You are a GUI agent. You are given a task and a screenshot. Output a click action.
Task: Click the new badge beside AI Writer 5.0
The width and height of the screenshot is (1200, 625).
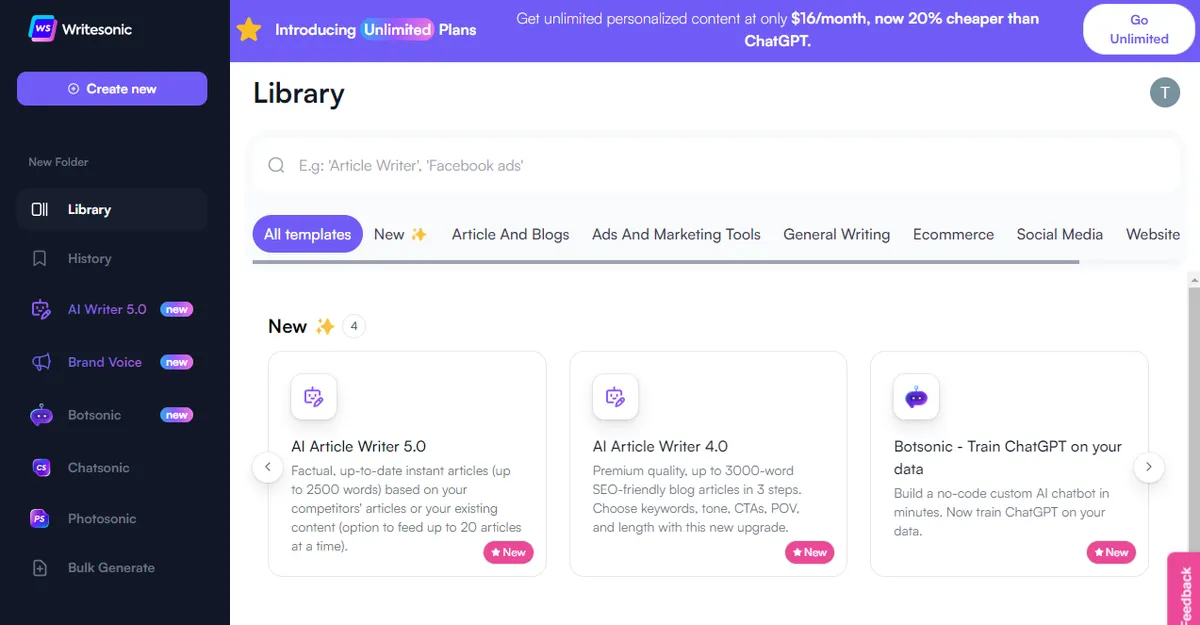177,310
